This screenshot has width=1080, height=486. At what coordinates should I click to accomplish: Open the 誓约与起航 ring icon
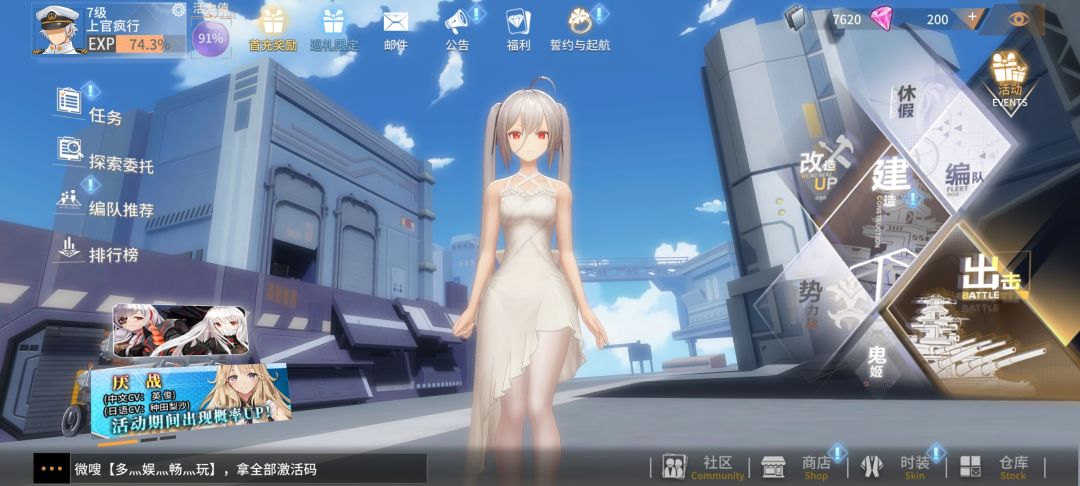pos(580,22)
